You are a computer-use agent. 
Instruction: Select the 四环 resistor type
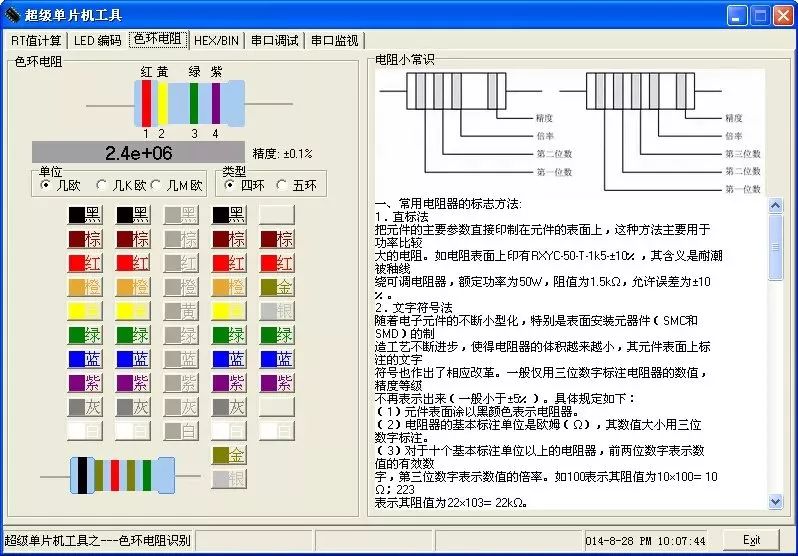[244, 185]
